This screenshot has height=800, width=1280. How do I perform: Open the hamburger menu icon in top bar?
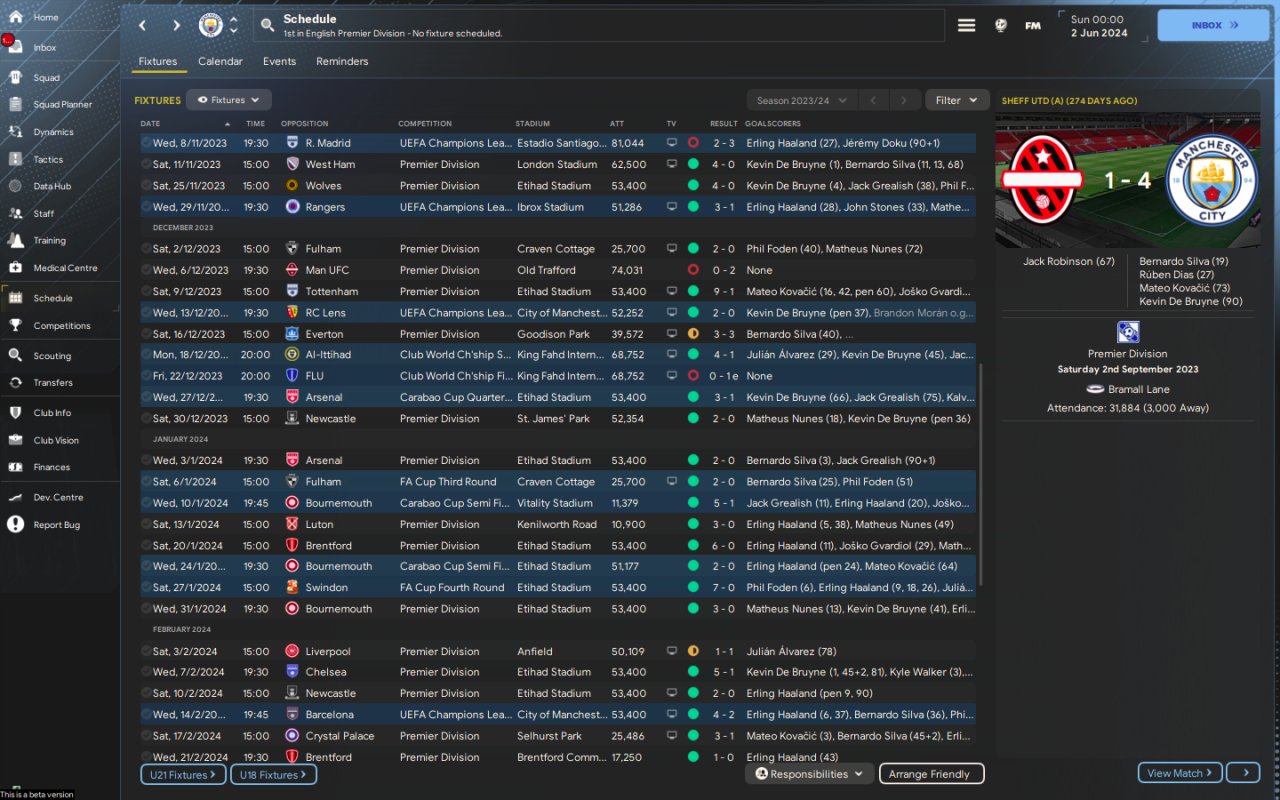[x=966, y=25]
